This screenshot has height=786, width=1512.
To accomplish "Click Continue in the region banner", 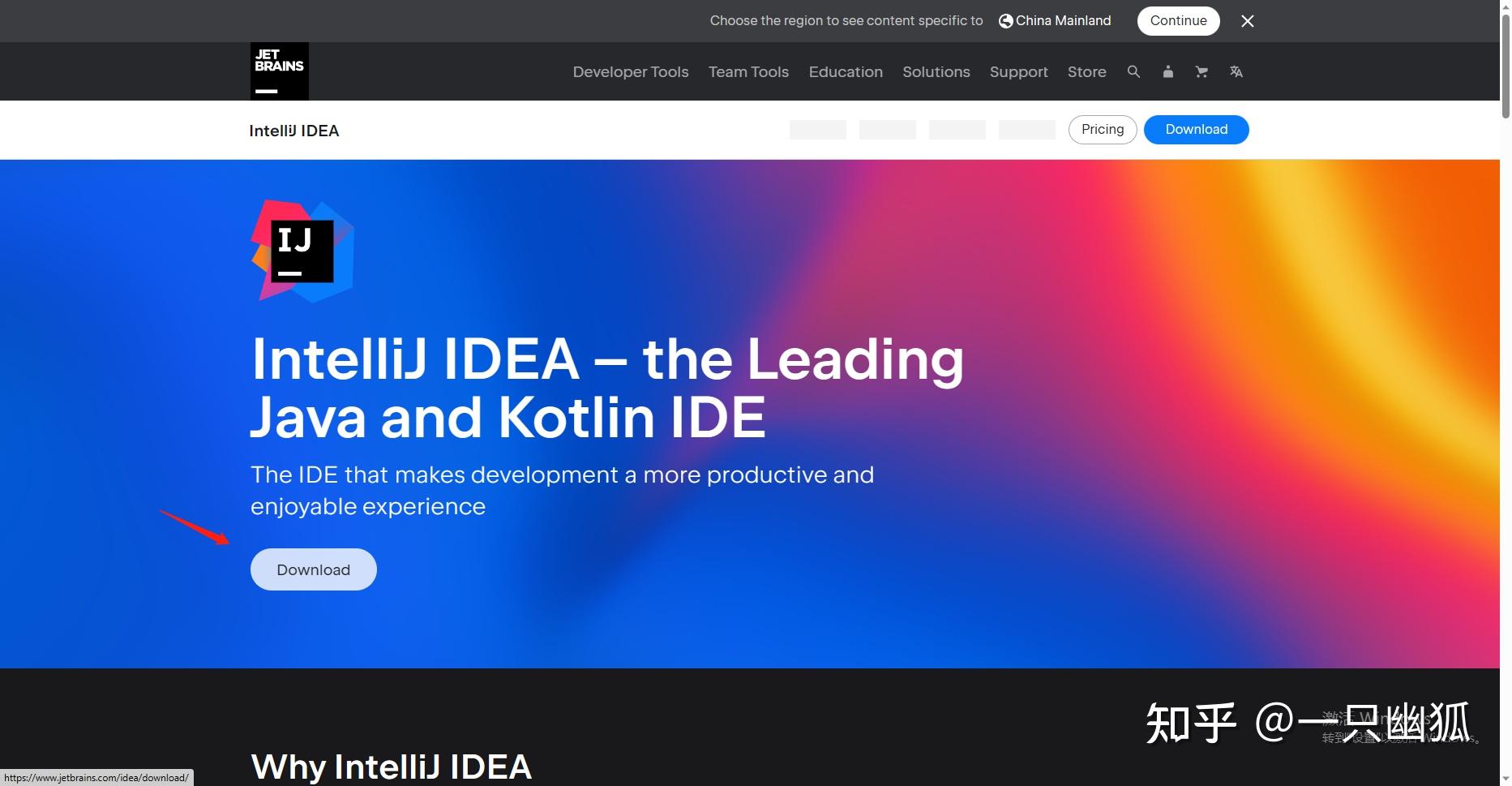I will (1178, 21).
